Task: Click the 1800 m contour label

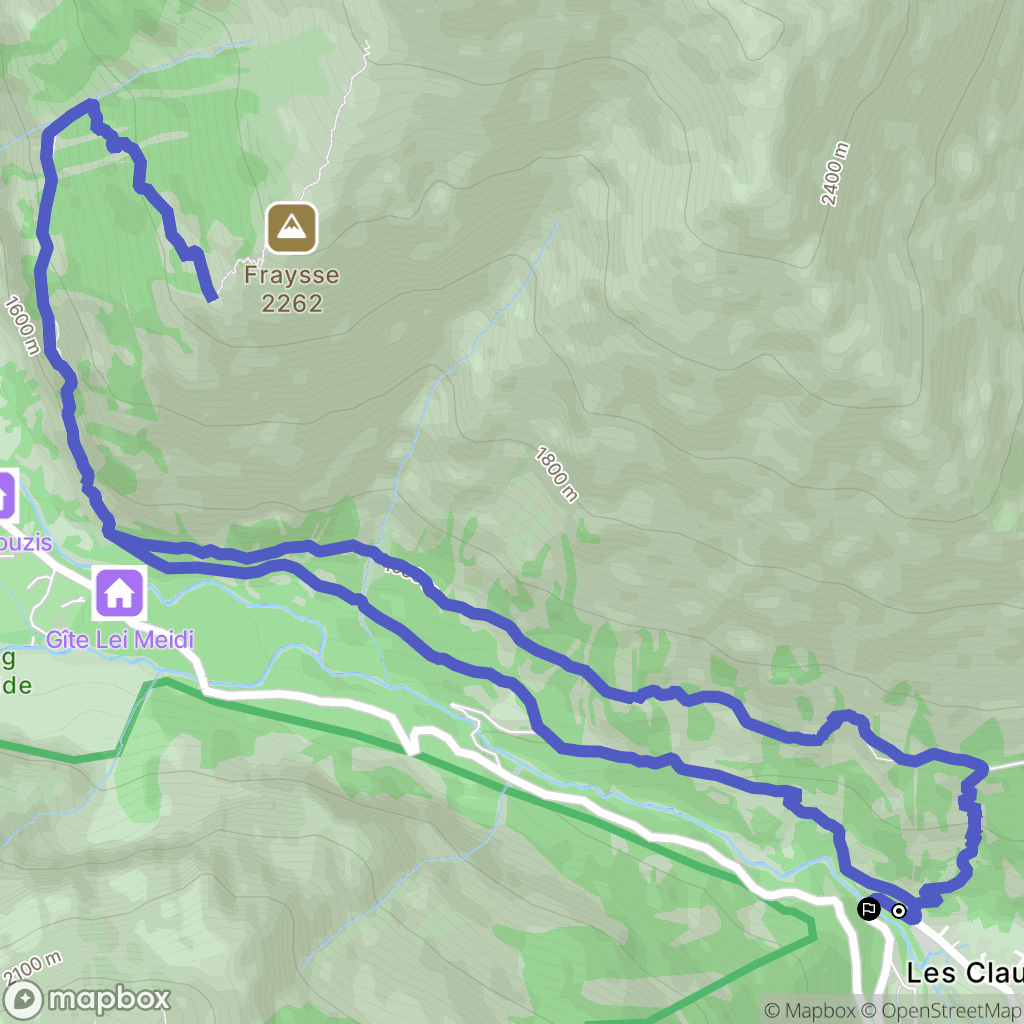Action: pyautogui.click(x=557, y=475)
